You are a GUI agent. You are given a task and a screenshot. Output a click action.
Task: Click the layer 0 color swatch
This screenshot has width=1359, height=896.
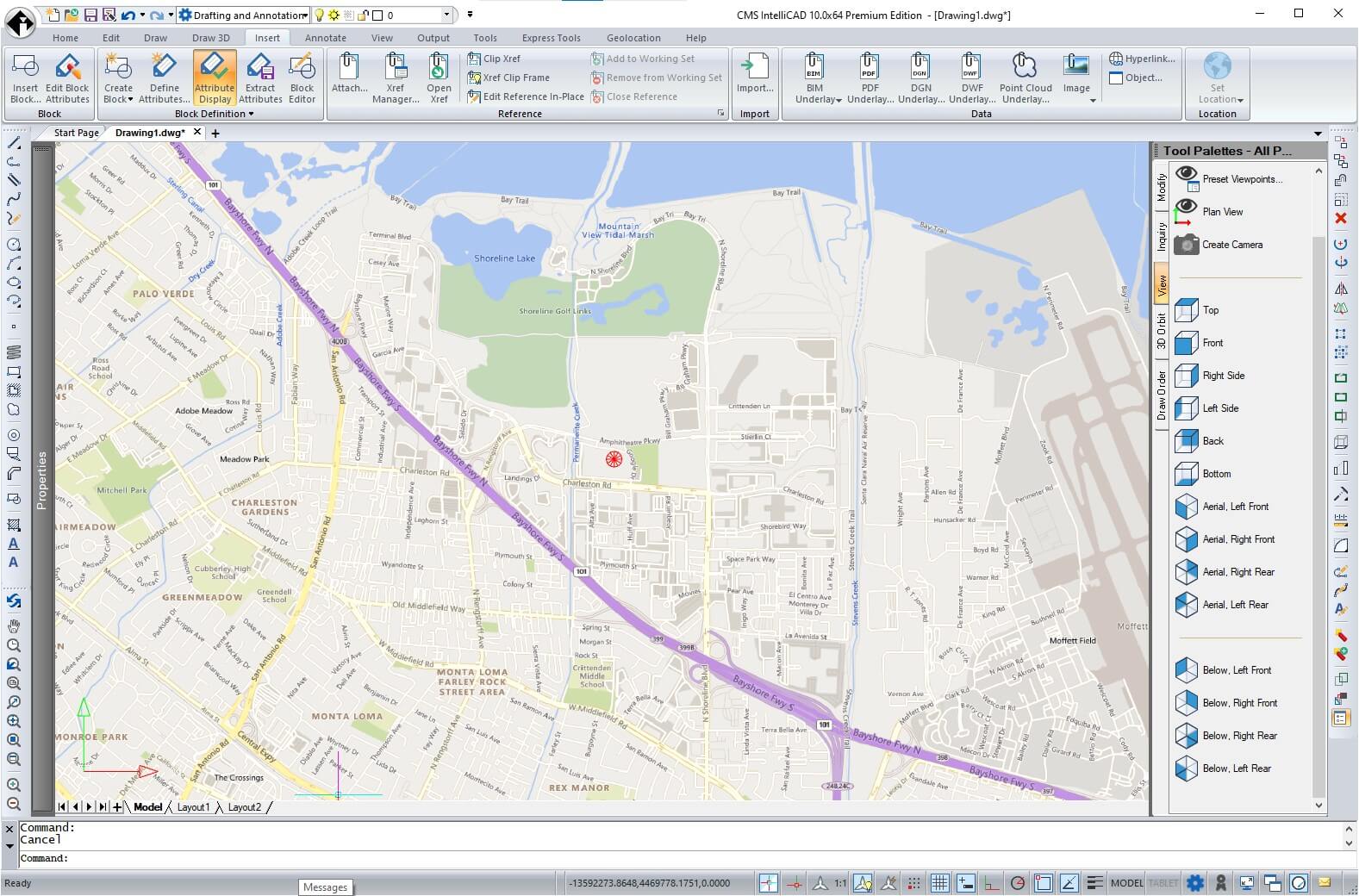(378, 16)
